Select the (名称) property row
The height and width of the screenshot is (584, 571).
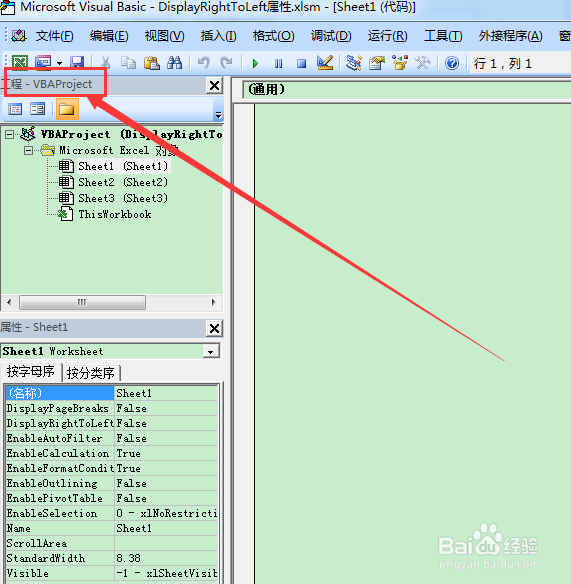112,393
